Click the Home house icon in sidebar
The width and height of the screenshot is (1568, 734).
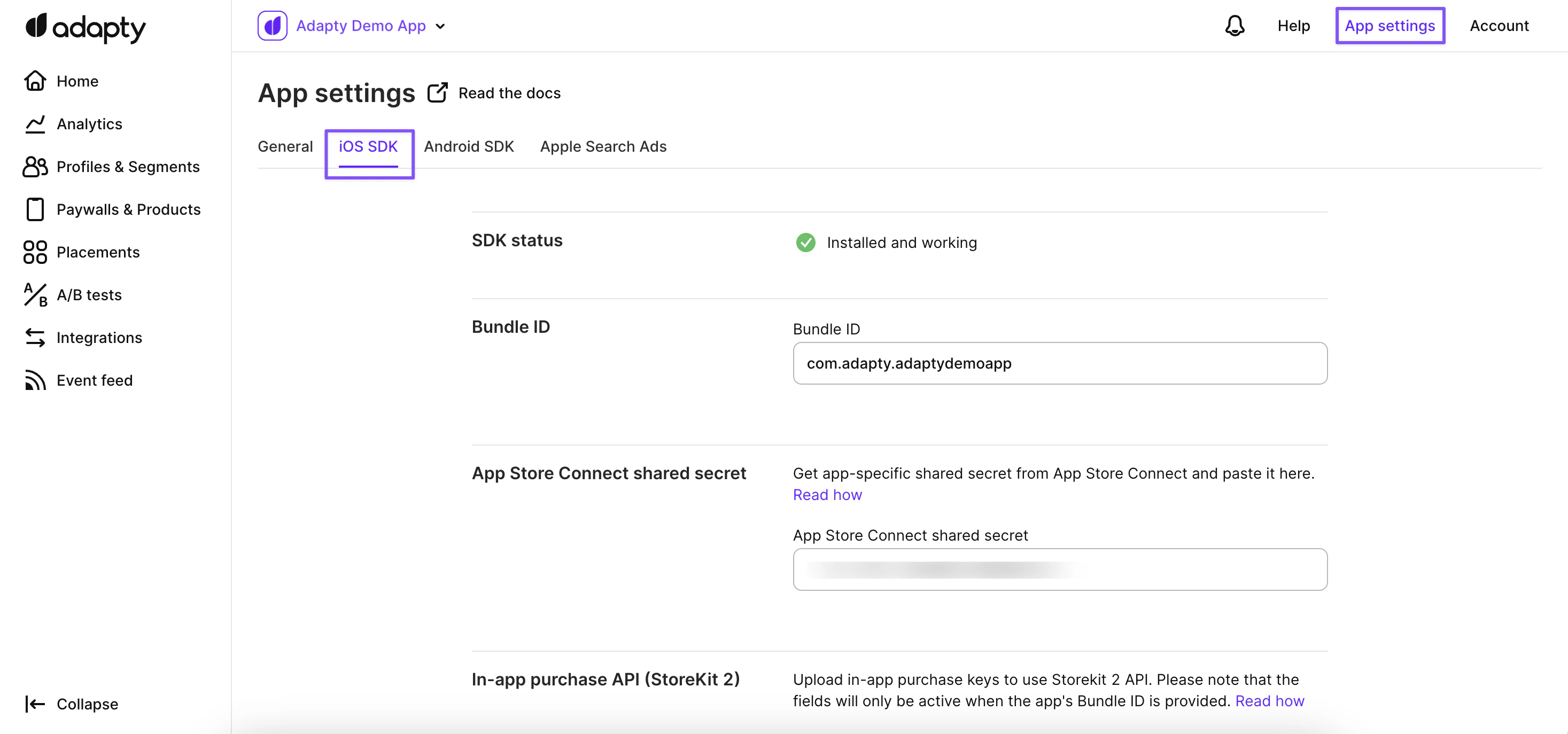[x=35, y=81]
